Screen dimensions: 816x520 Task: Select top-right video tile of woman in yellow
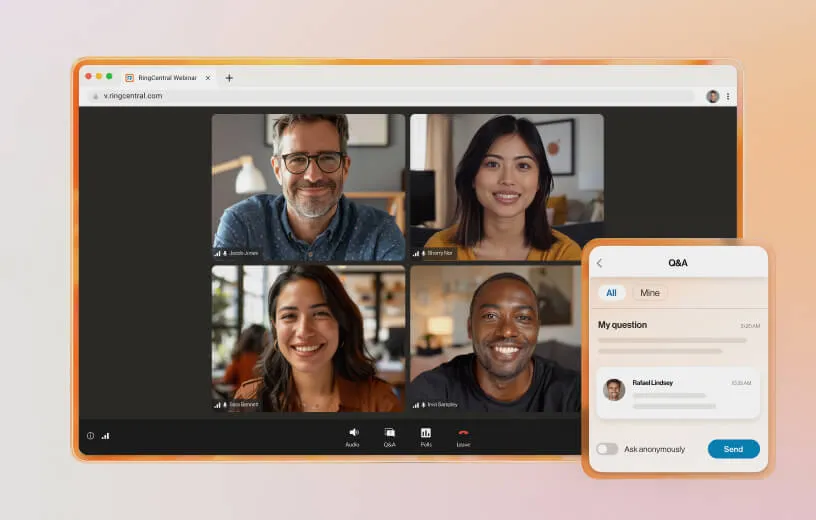[507, 187]
